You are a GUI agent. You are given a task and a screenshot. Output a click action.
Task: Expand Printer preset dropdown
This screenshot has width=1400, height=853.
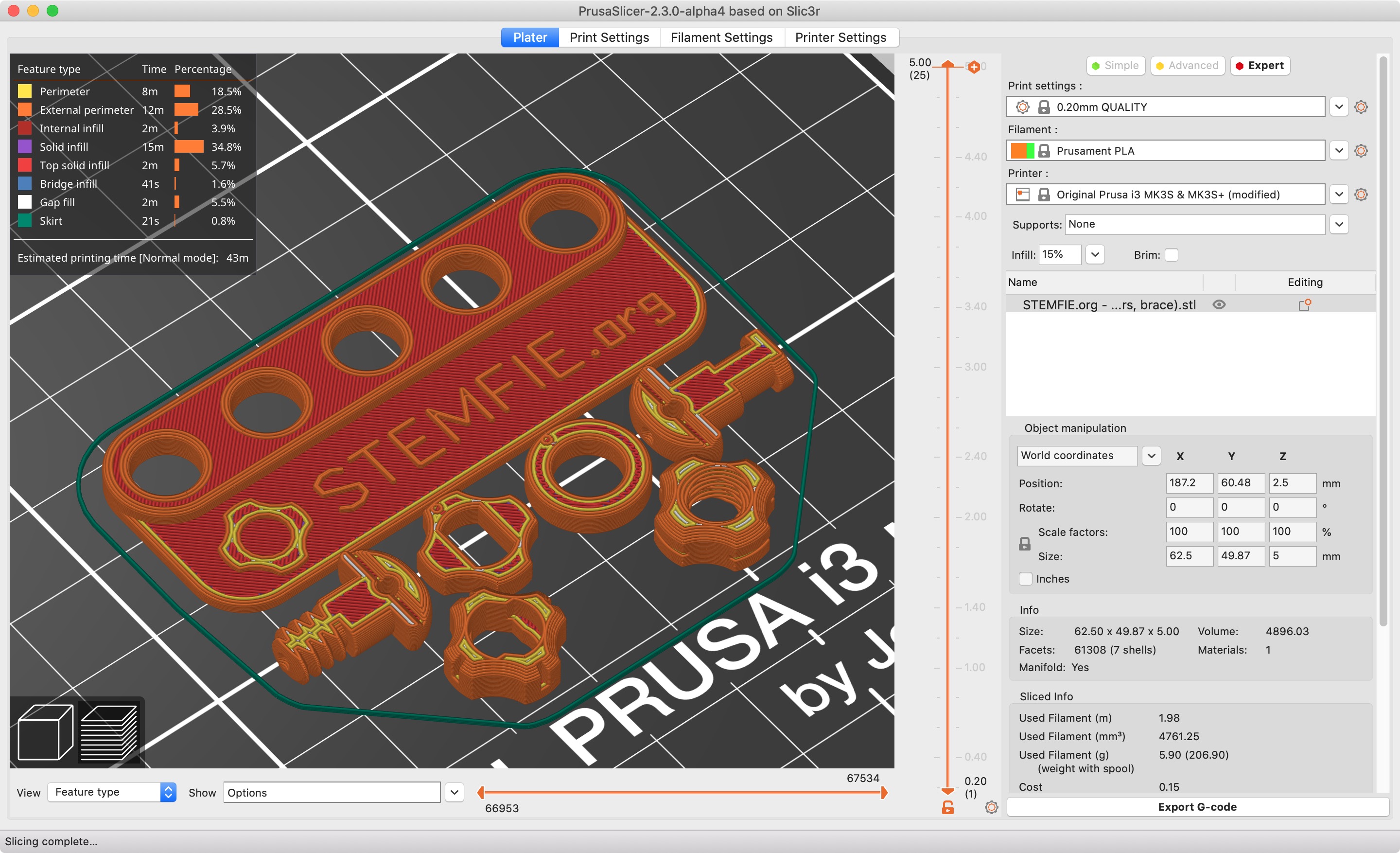click(x=1339, y=195)
